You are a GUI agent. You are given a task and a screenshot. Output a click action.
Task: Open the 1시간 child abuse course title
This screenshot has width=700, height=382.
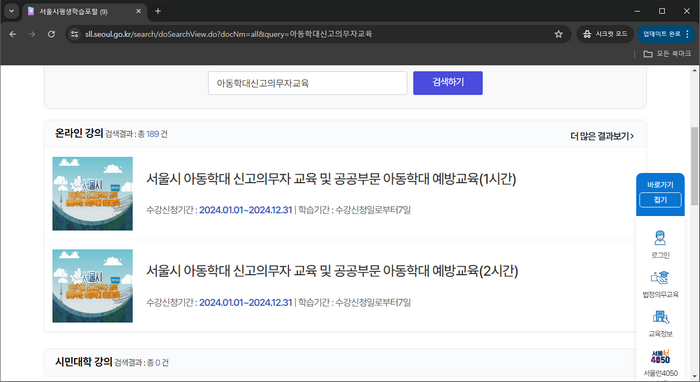click(331, 179)
